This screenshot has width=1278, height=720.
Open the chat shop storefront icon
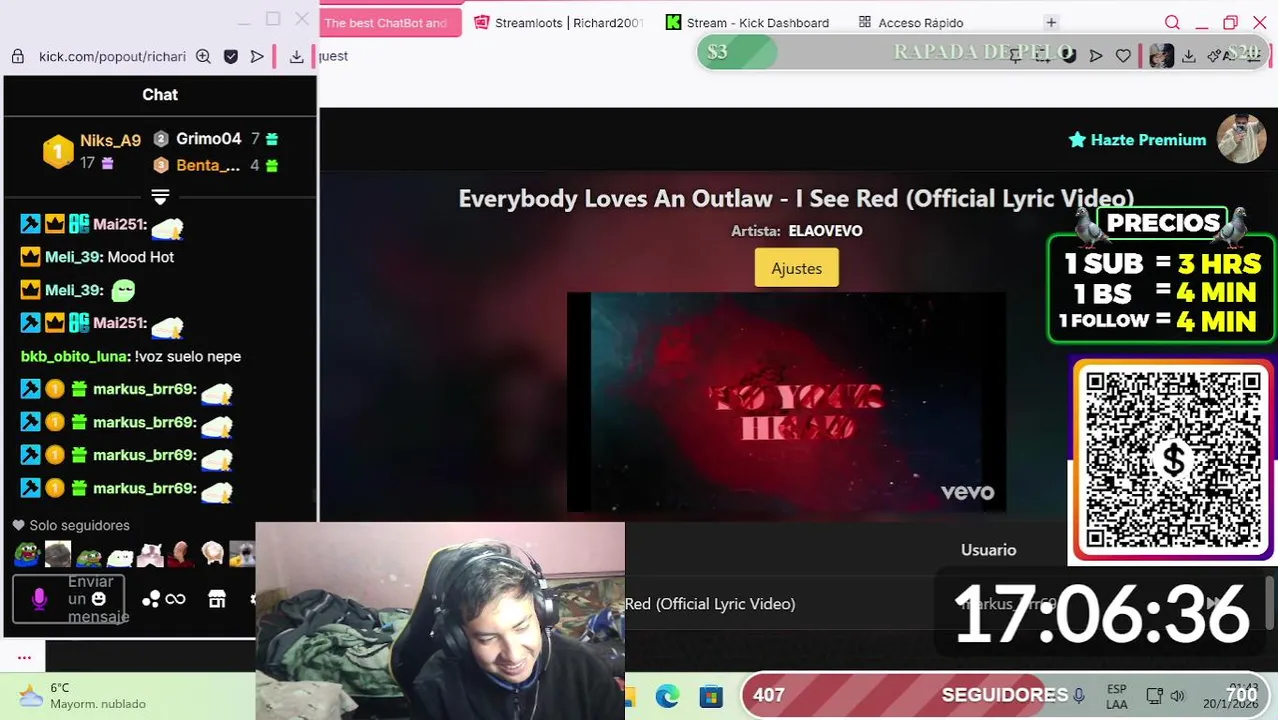tap(217, 599)
